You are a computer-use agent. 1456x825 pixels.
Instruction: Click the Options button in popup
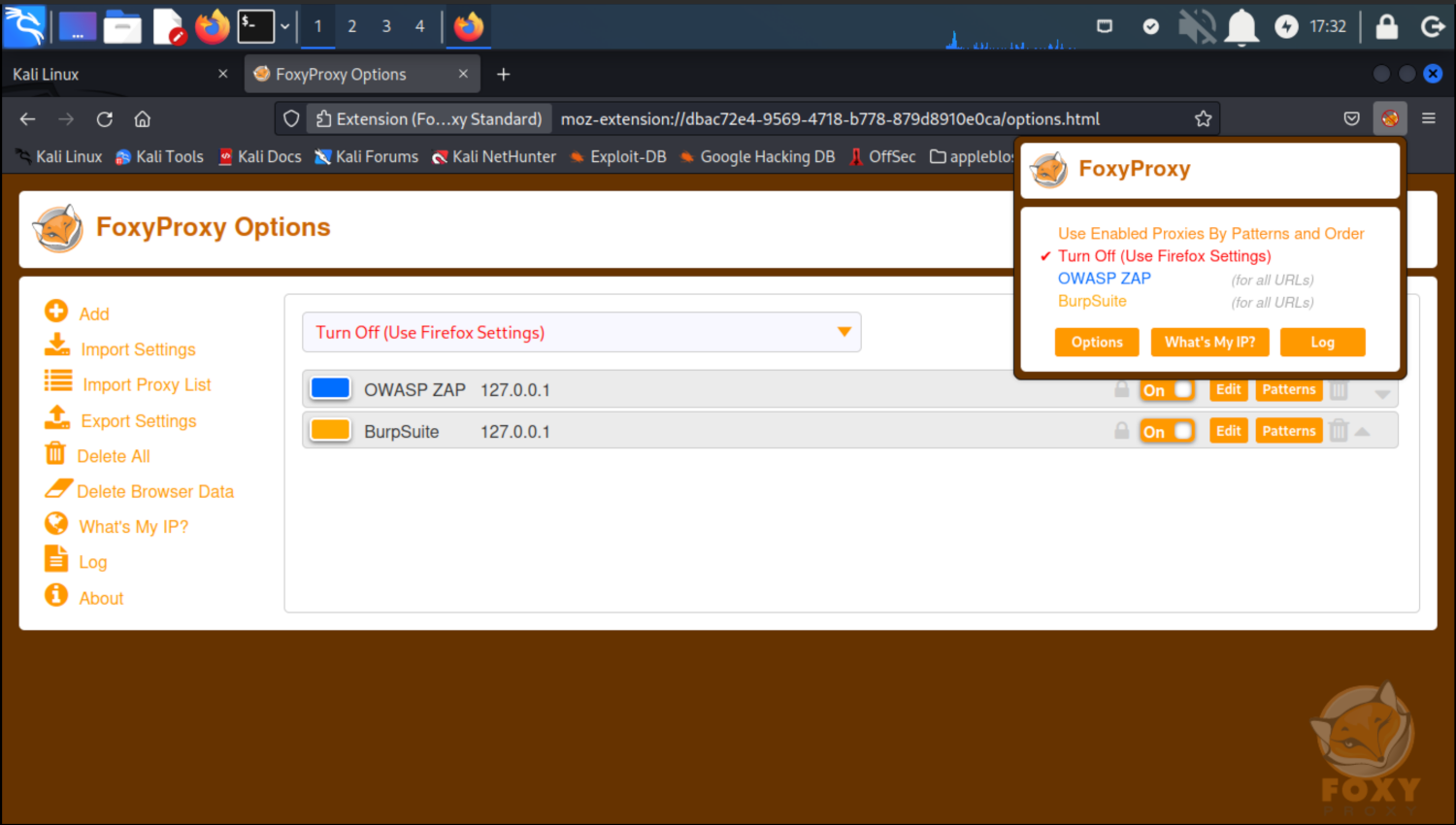(x=1097, y=342)
